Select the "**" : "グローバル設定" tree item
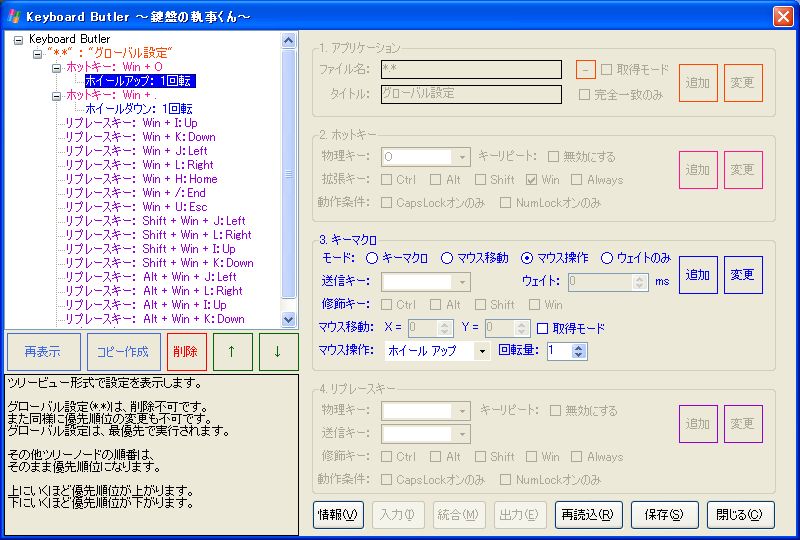 110,53
